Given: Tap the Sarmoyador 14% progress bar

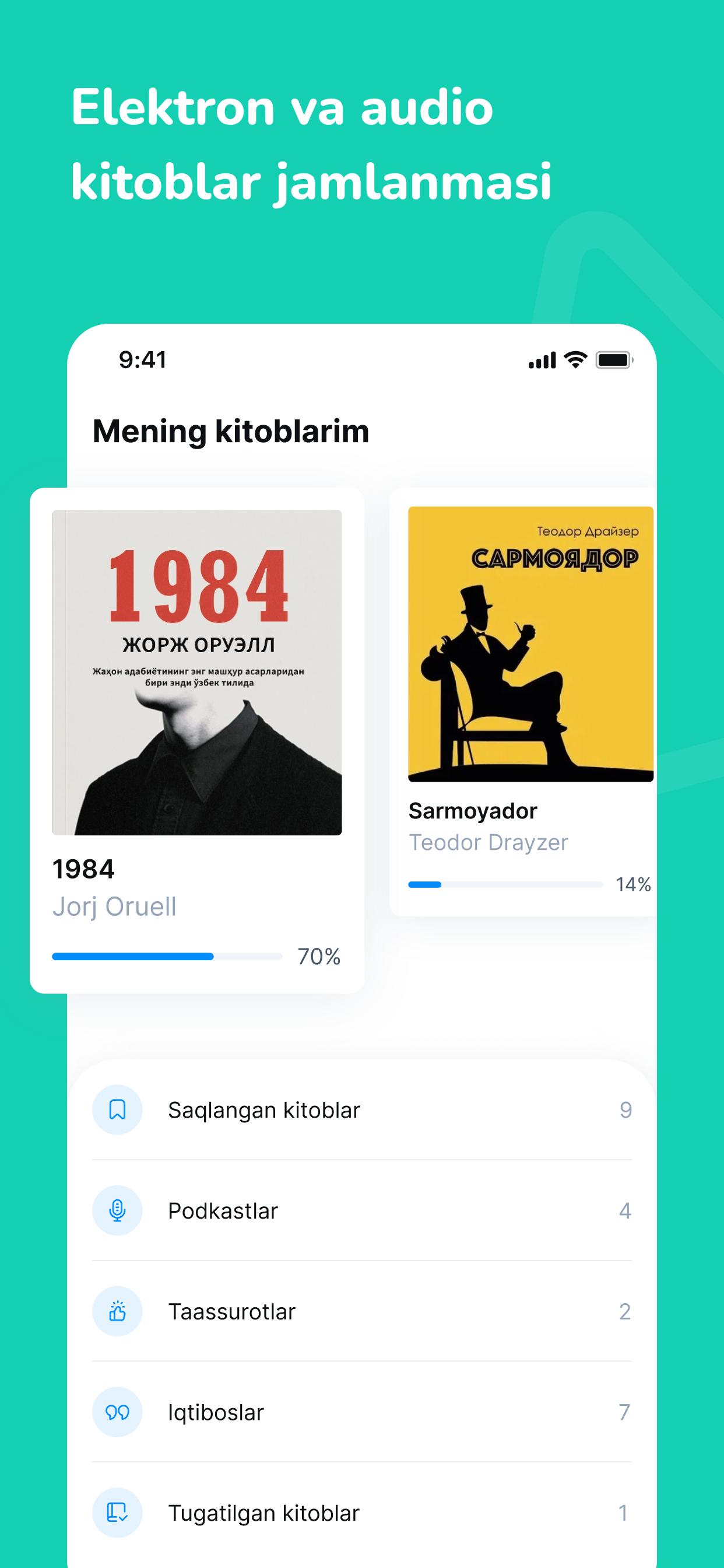Looking at the screenshot, I should 505,884.
